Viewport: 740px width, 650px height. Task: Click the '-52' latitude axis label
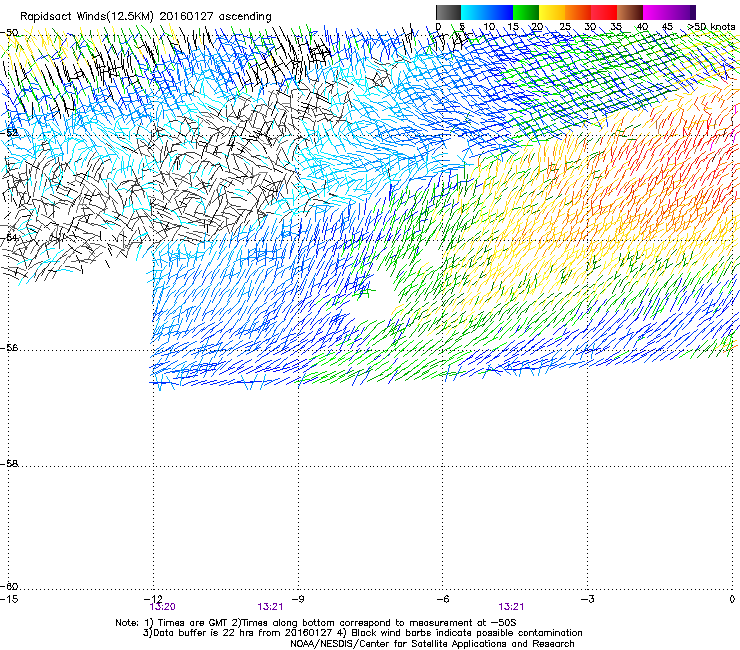[10, 133]
